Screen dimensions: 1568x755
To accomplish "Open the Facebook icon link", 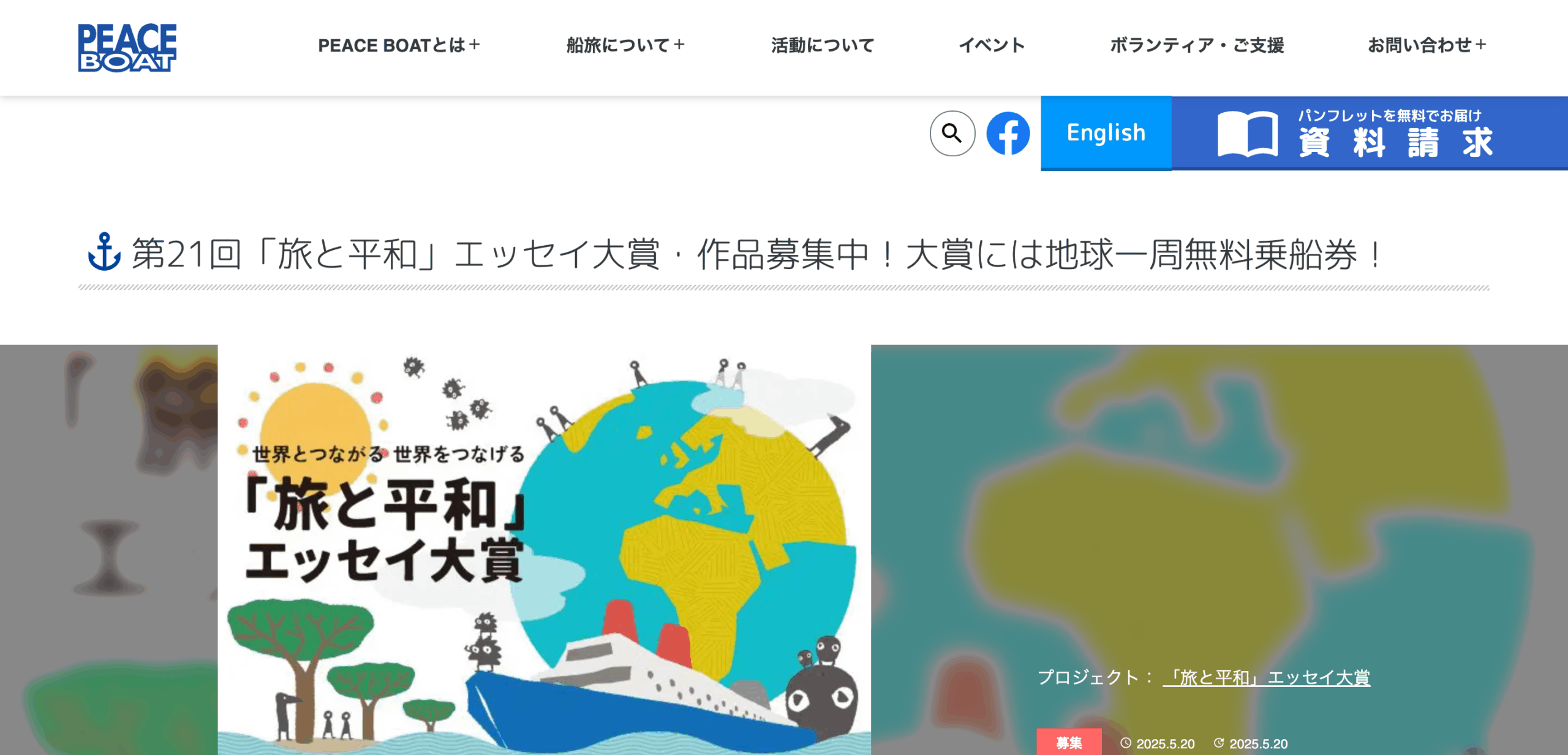I will (1008, 133).
